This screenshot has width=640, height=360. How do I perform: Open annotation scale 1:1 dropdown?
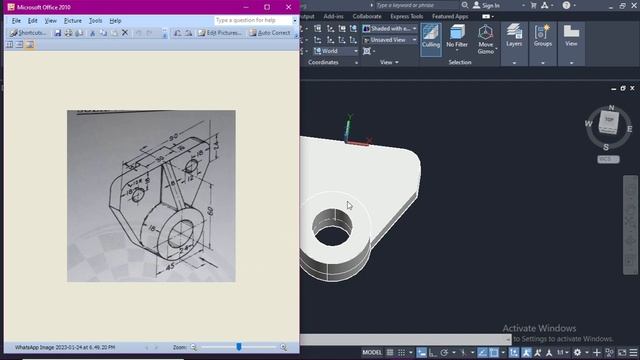(563, 352)
